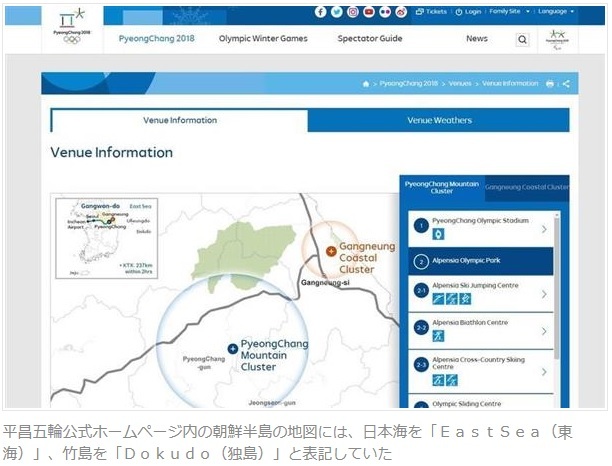Click the Gangneung Coastal Cluster map marker
The image size is (612, 466).
(x=331, y=250)
